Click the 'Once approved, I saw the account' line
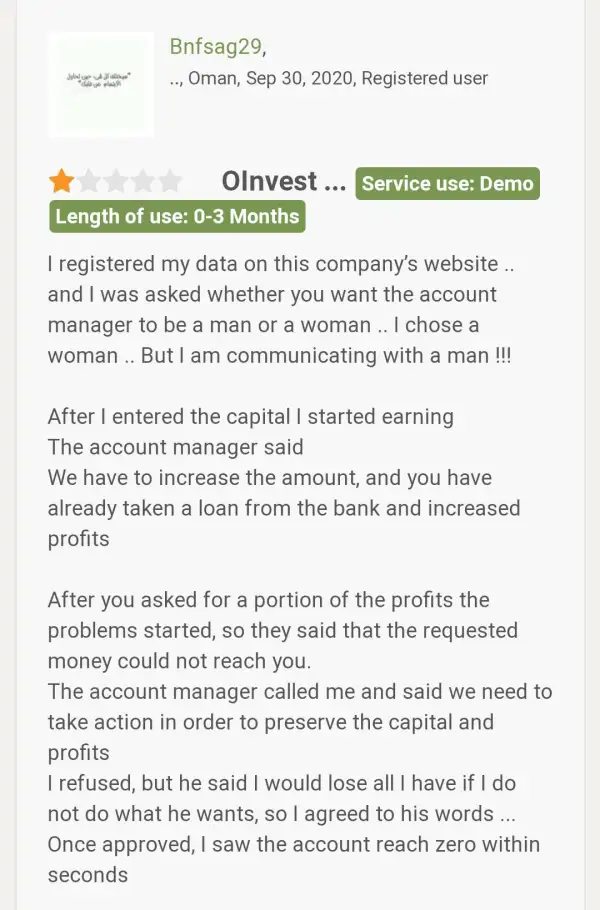Image resolution: width=600 pixels, height=910 pixels. (x=293, y=844)
